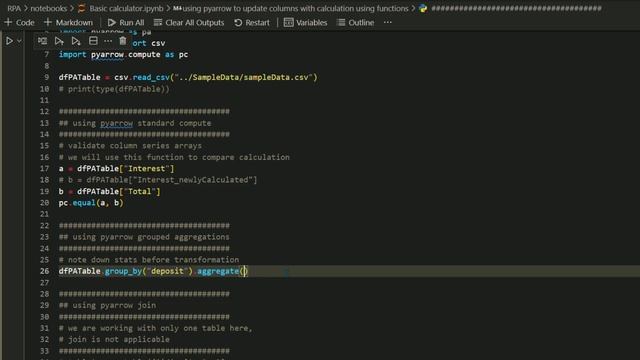Viewport: 640px width, 360px height.
Task: Add a new Code cell
Action: (x=19, y=22)
